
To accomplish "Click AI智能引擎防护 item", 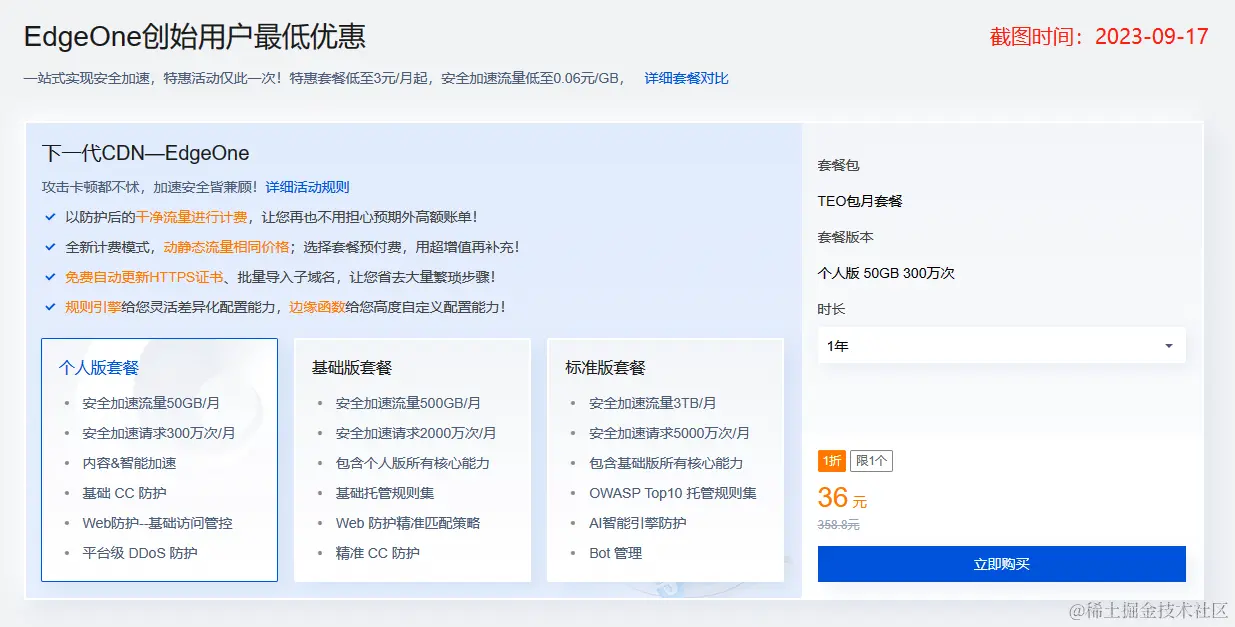I will 638,523.
